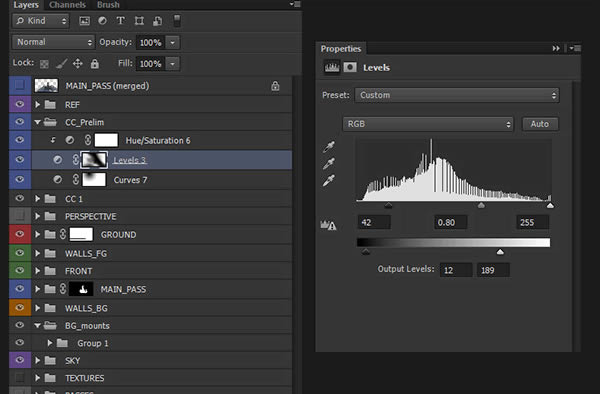600x394 pixels.
Task: Switch to the Brush tab
Action: click(x=108, y=5)
